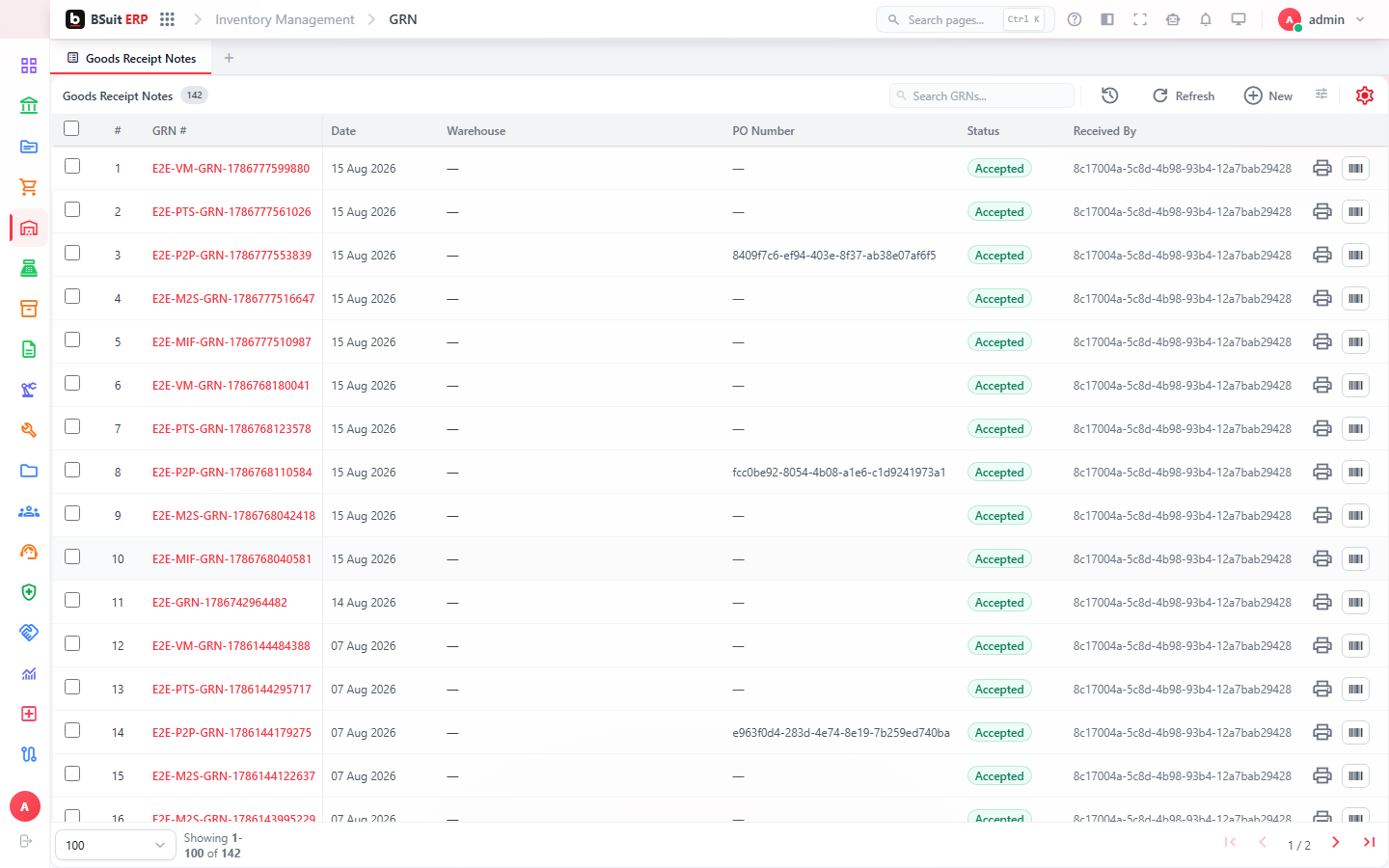Check row 7 checkbox
Image resolution: width=1389 pixels, height=868 pixels.
[x=72, y=426]
